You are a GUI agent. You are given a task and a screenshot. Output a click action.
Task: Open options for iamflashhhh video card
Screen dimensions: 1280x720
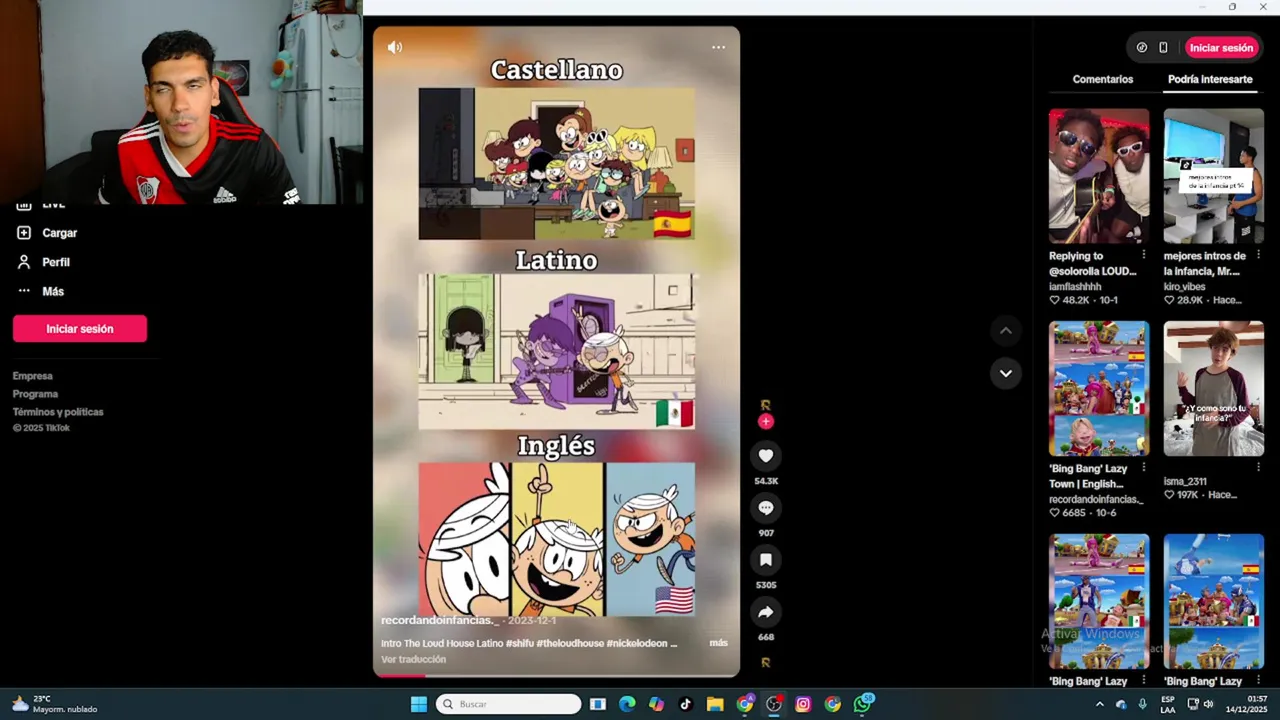pos(1144,255)
